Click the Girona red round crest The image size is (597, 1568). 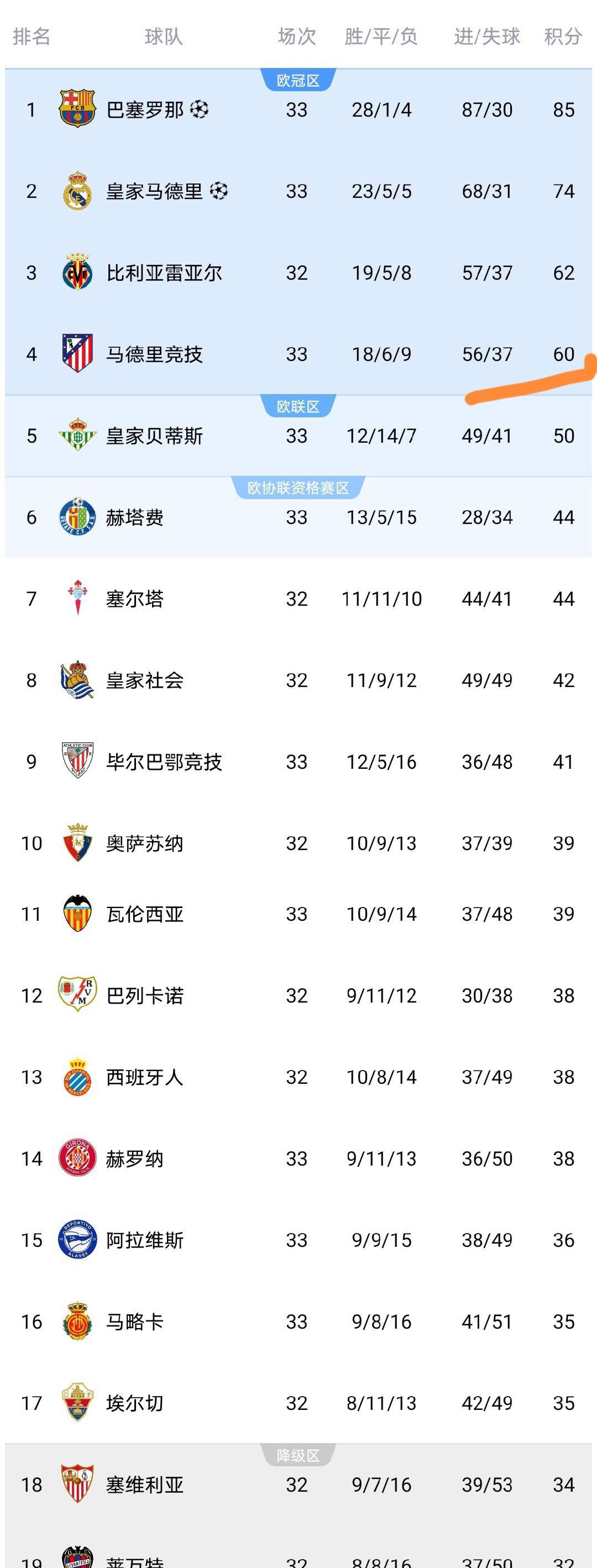pos(77,1158)
